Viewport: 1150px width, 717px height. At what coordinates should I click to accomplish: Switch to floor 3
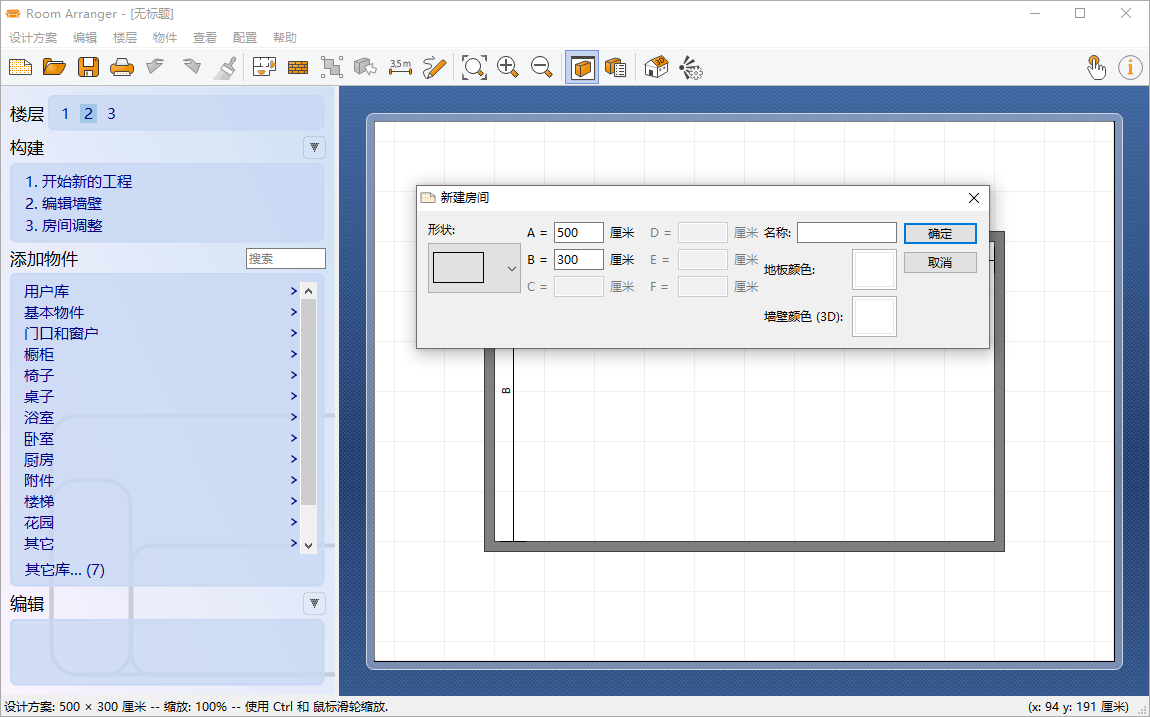click(111, 113)
